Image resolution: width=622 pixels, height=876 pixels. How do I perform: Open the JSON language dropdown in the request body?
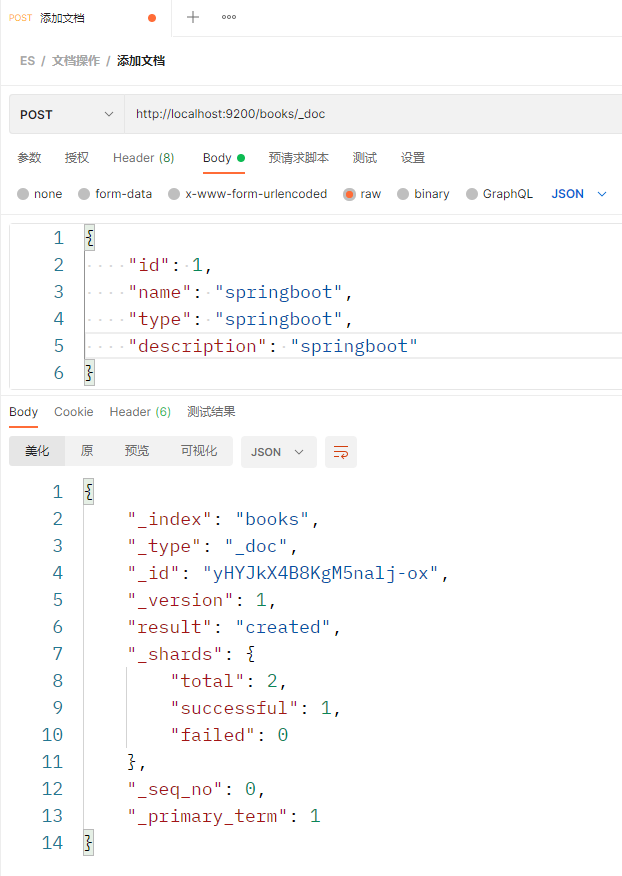[x=578, y=194]
